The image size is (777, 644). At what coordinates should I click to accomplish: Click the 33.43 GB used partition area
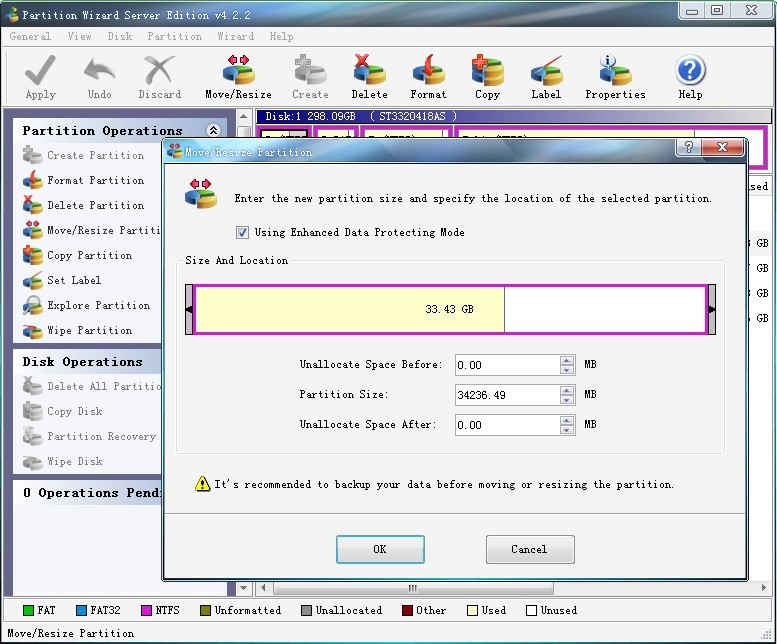tap(350, 309)
